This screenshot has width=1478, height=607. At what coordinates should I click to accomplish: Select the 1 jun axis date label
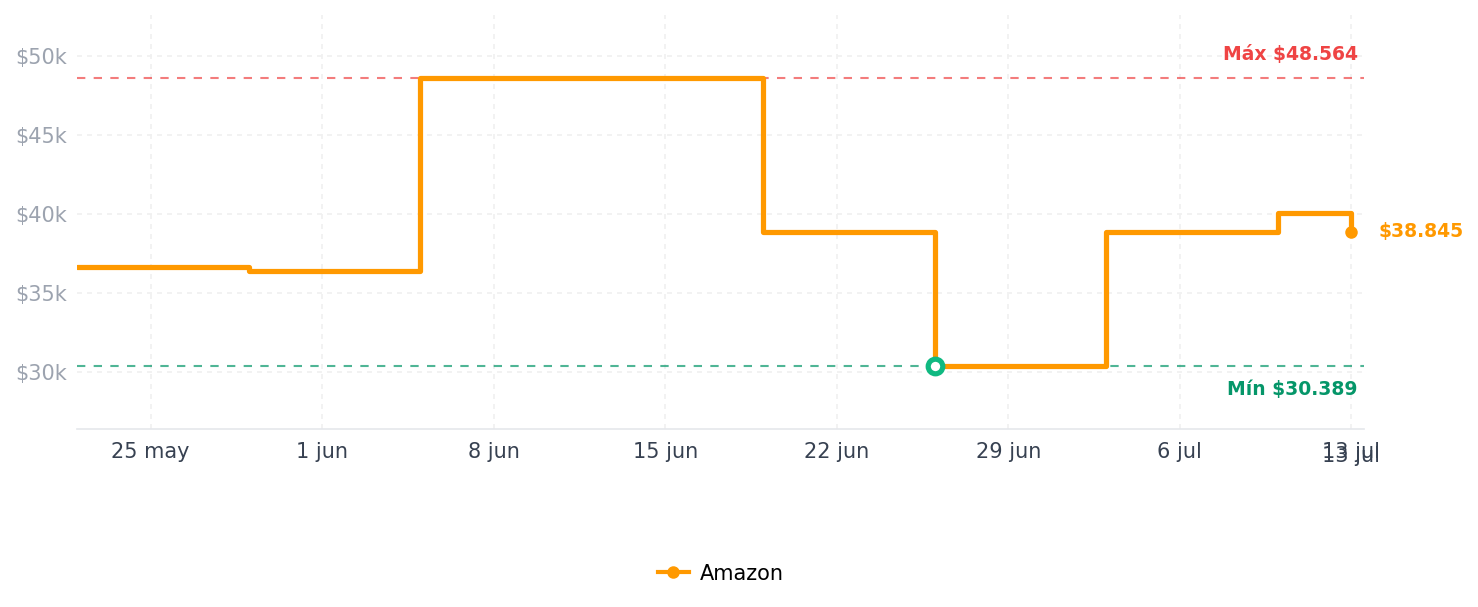[x=322, y=451]
